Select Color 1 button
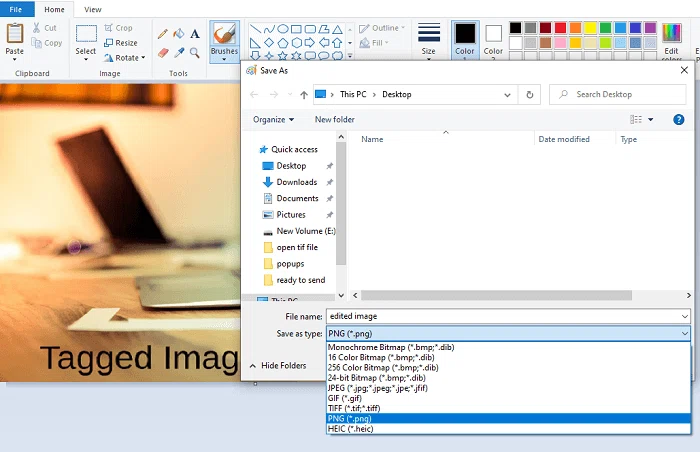Viewport: 700px width, 452px height. [x=465, y=40]
